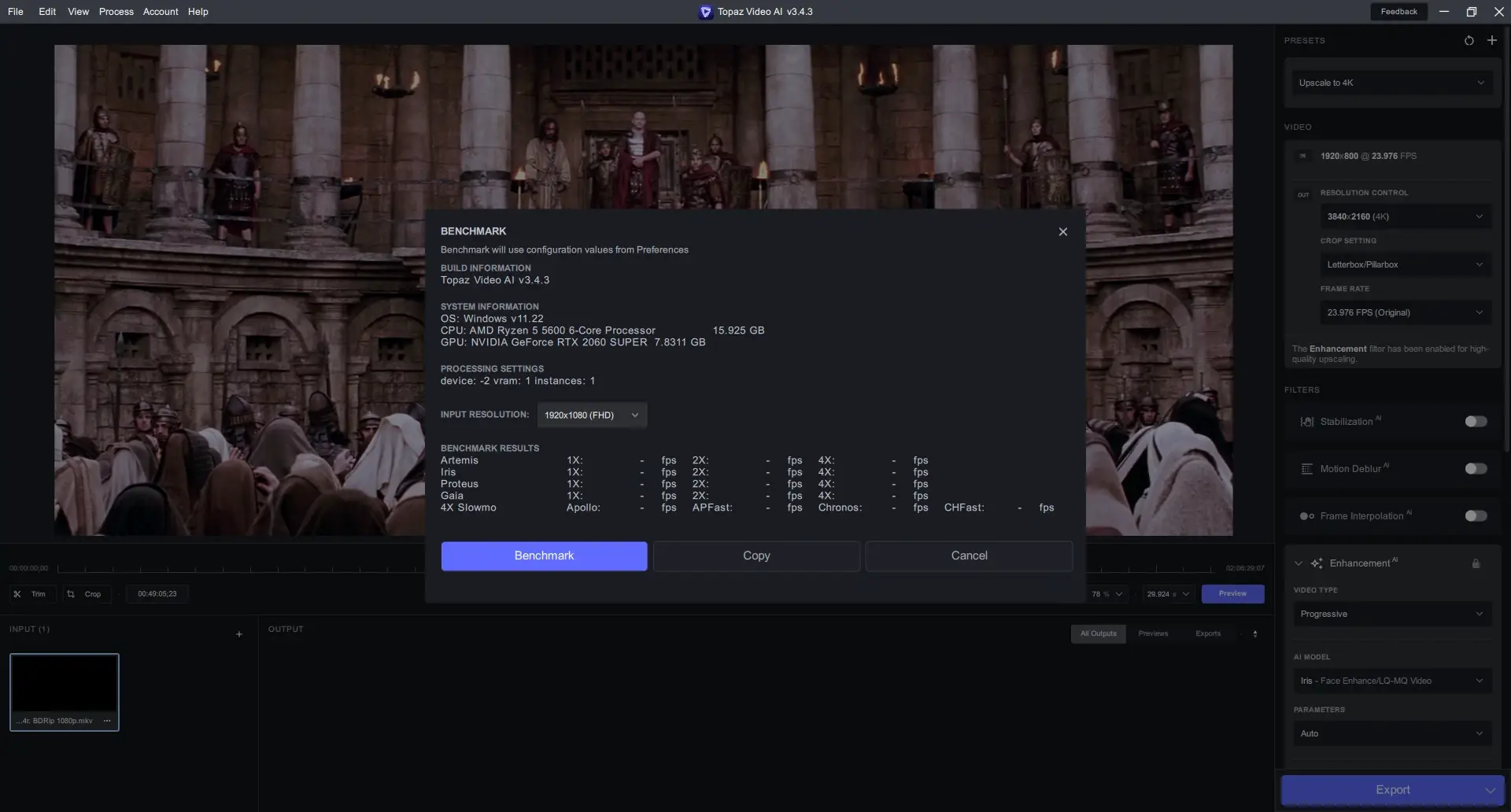1511x812 pixels.
Task: Click the 4X Slowmo benchmark row label
Action: 468,507
